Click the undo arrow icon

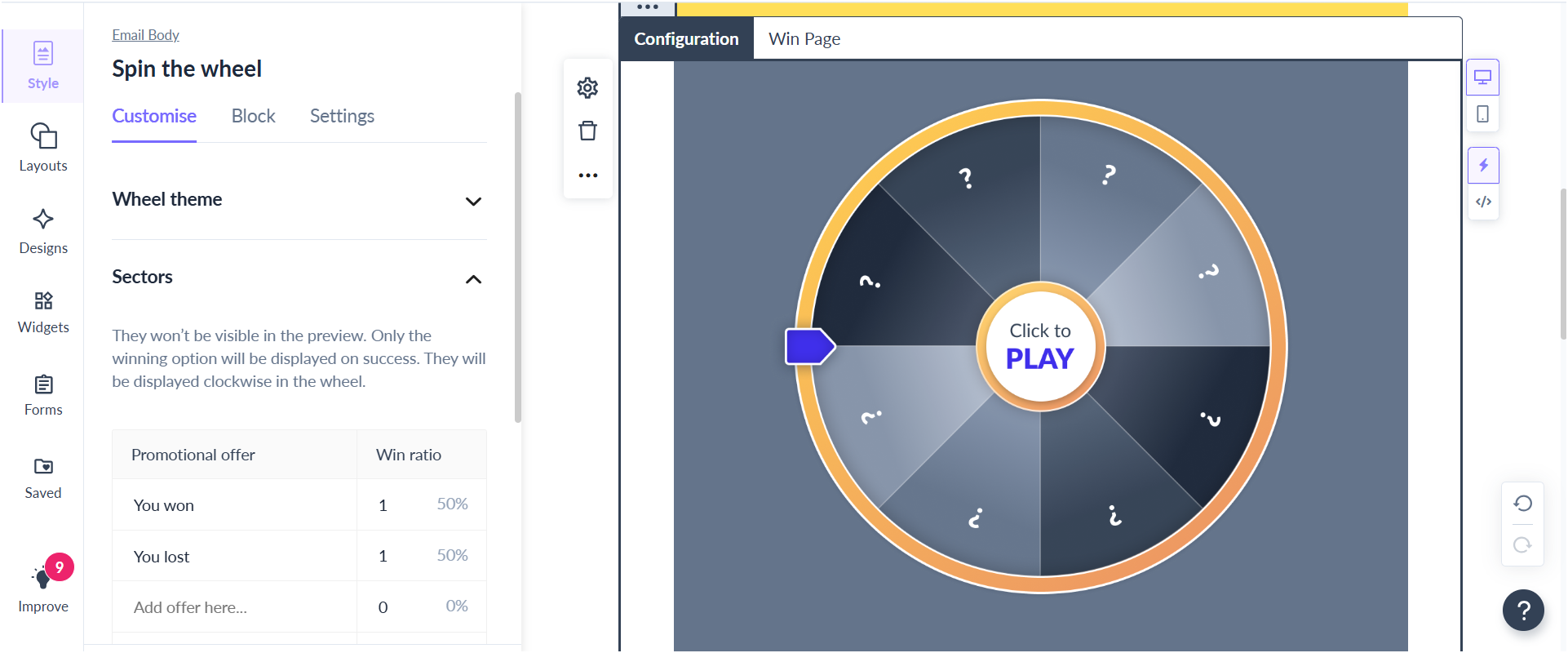click(x=1522, y=503)
